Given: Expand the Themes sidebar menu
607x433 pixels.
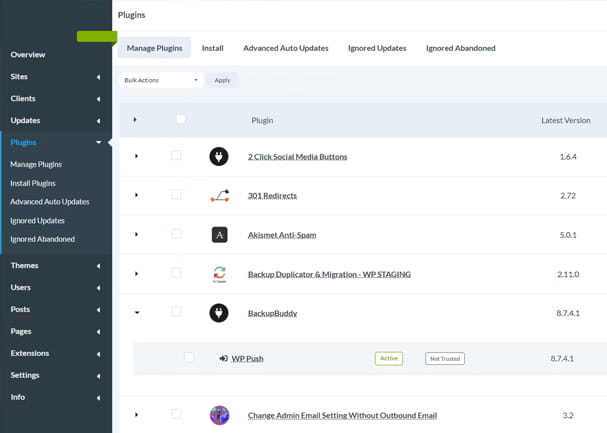Looking at the screenshot, I should [x=56, y=265].
